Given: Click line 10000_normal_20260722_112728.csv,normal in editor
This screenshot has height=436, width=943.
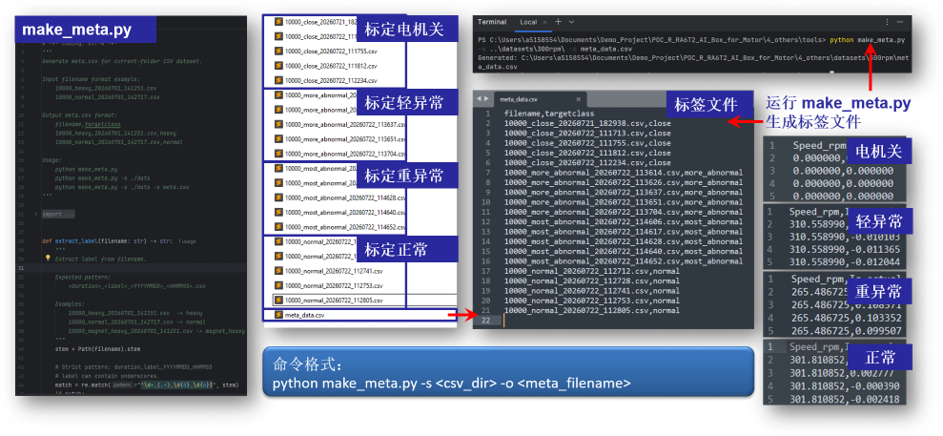Looking at the screenshot, I should (592, 281).
